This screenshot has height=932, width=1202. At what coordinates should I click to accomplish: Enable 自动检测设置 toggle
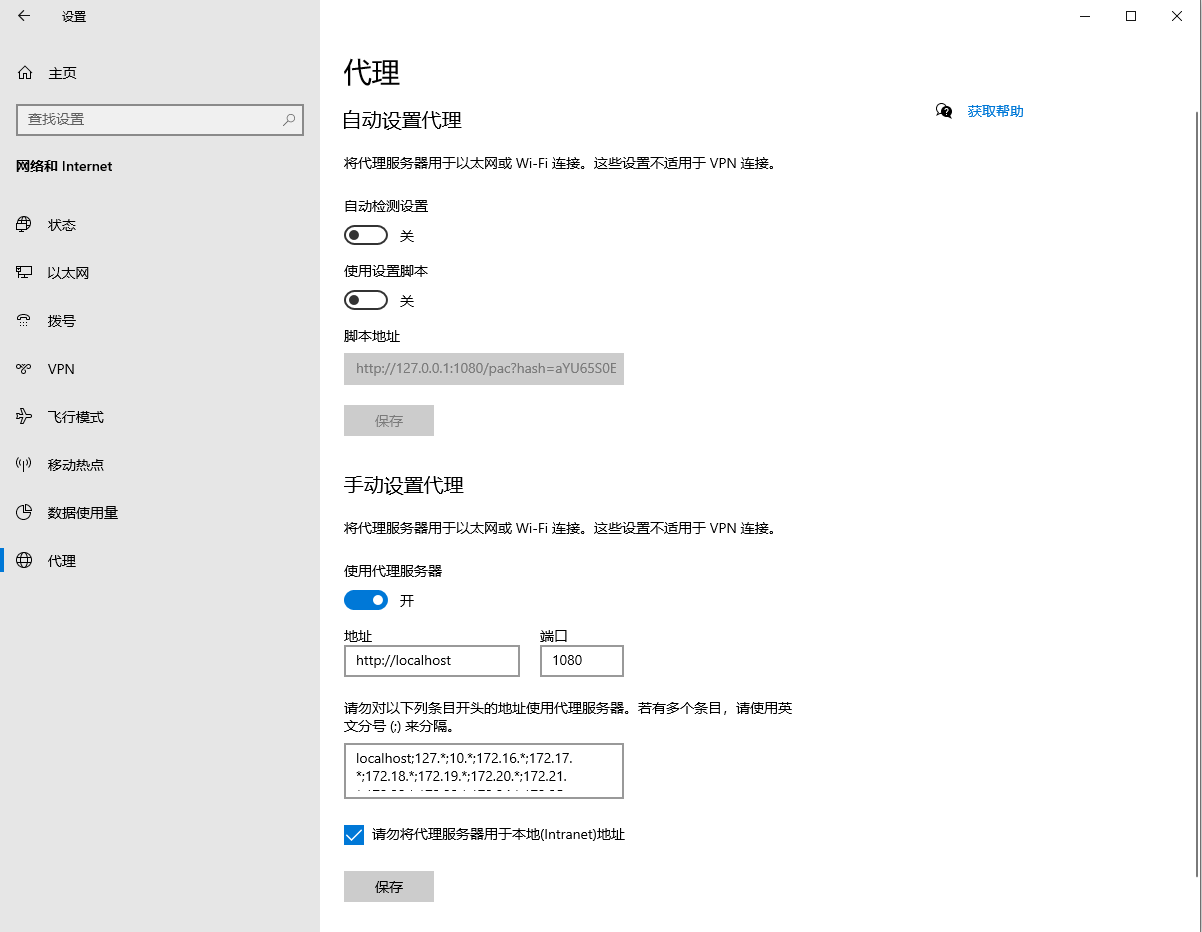[x=365, y=234]
